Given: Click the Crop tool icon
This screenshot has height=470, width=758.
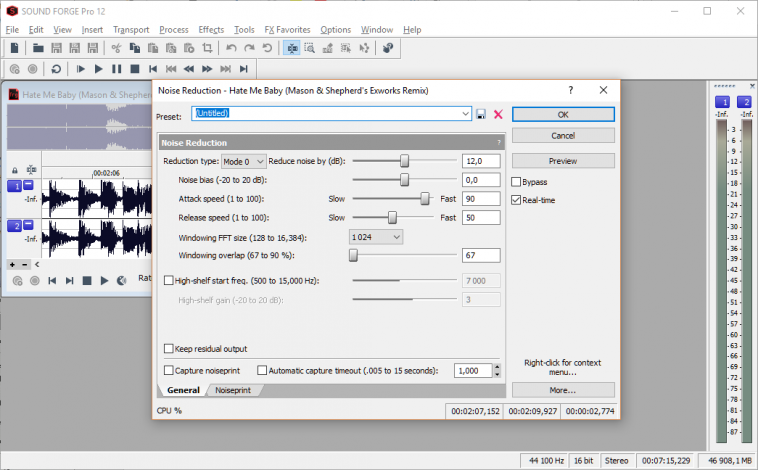Looking at the screenshot, I should coord(207,47).
